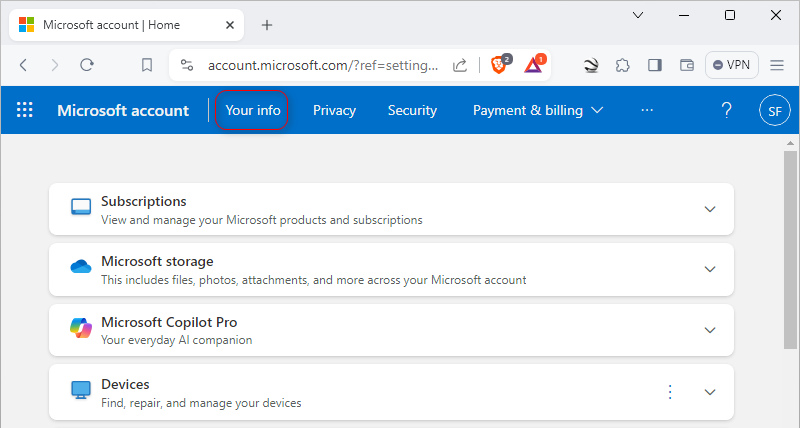Click 'Your everyday AI companion' text
Viewport: 800px width, 428px height.
(x=176, y=340)
